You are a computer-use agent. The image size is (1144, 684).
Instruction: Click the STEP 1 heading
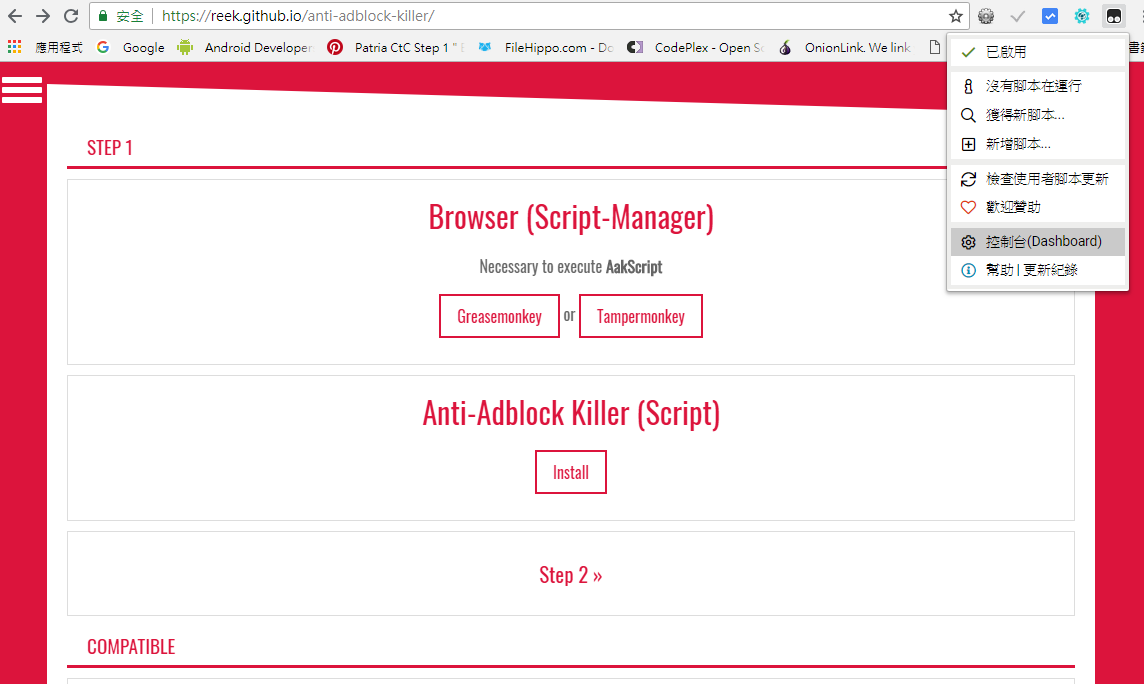(109, 148)
